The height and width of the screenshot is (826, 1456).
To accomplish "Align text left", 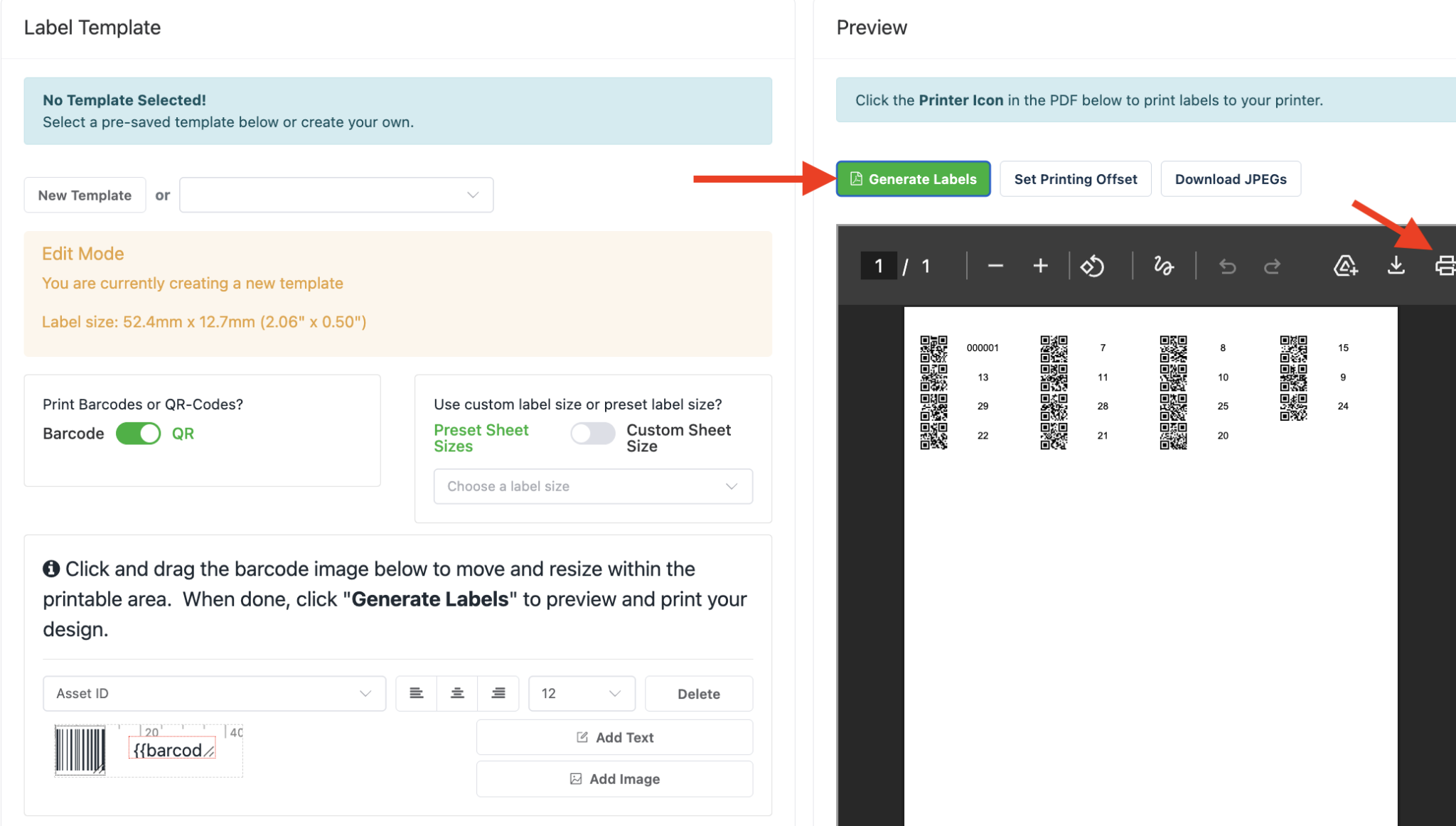I will coord(417,693).
